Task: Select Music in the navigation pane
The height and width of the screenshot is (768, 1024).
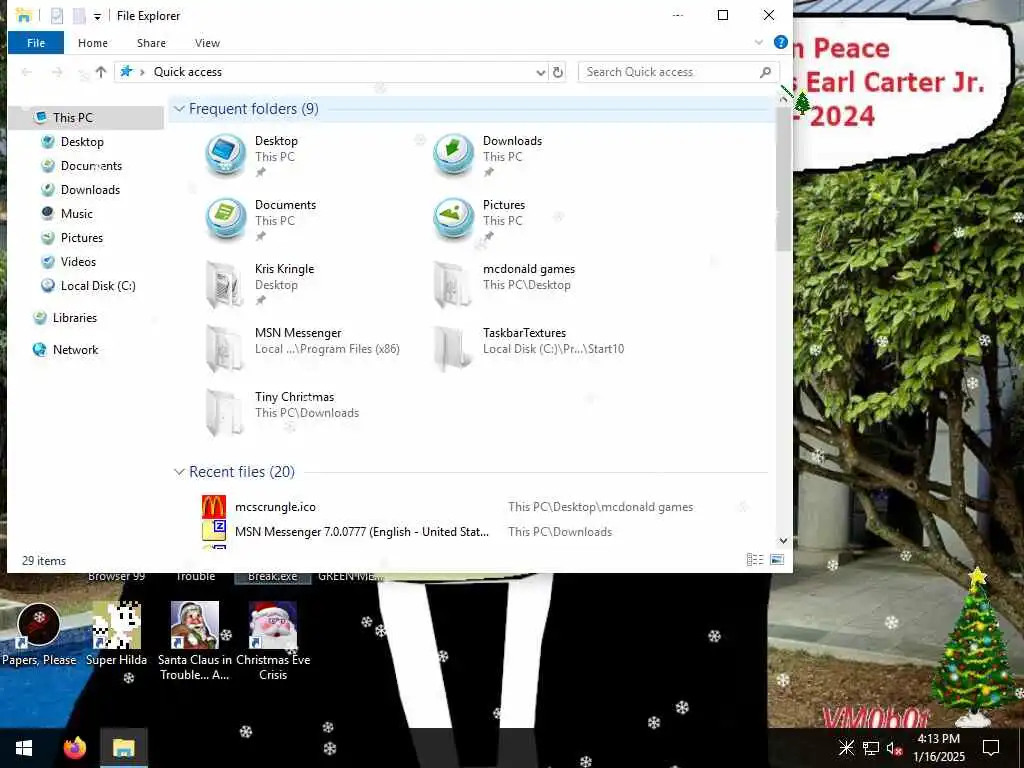Action: pyautogui.click(x=76, y=214)
